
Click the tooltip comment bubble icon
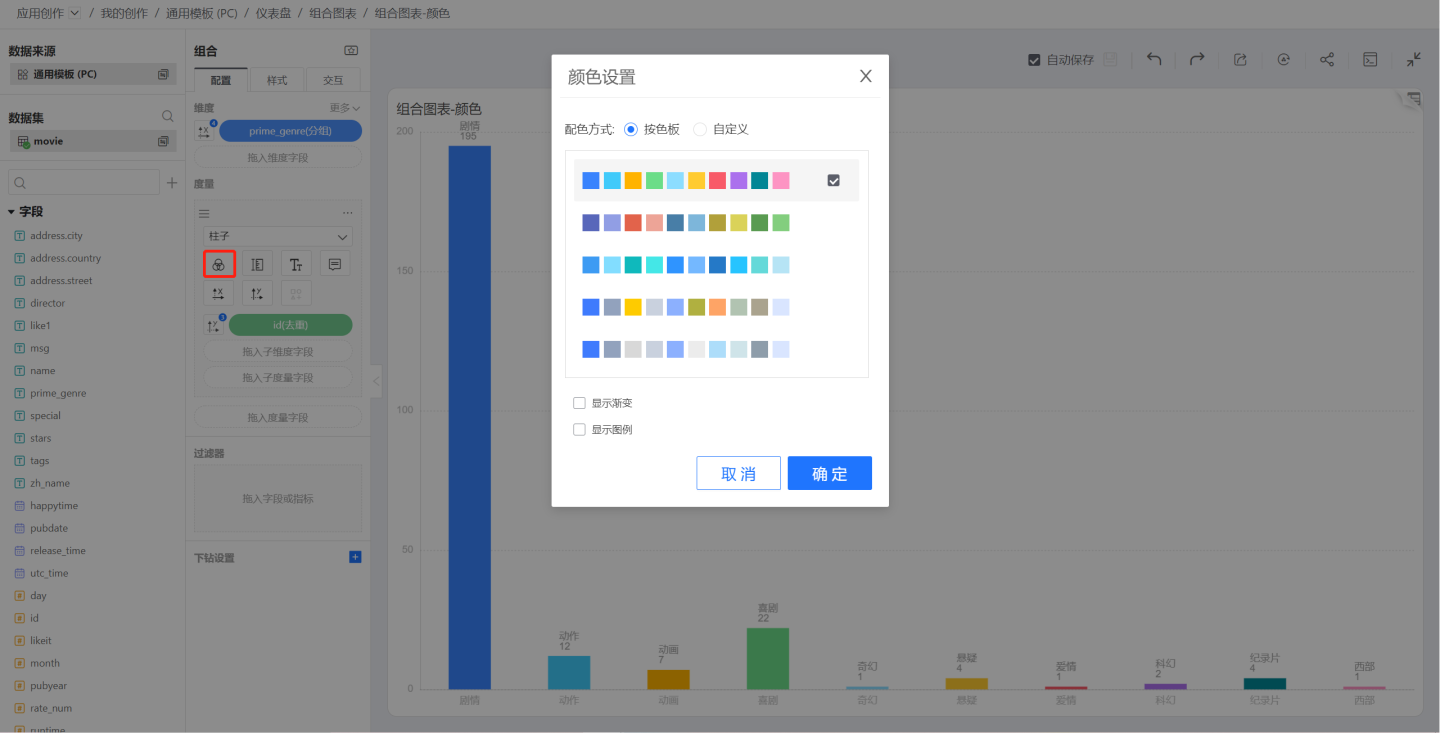[335, 264]
